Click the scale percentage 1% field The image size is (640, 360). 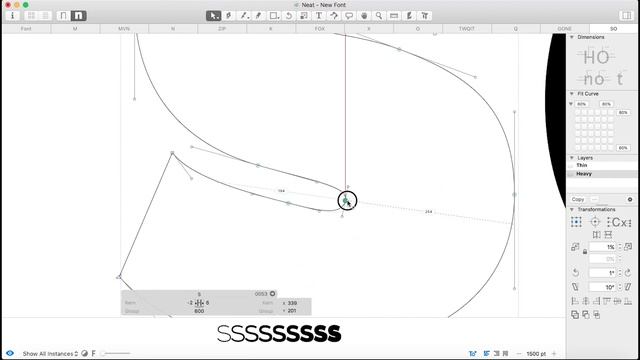point(602,247)
